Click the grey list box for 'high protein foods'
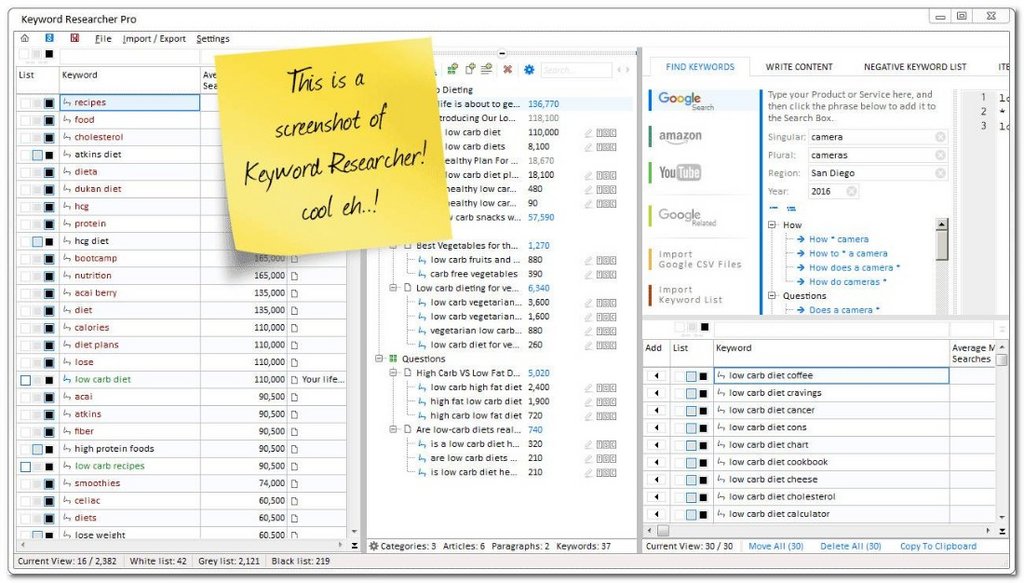The width and height of the screenshot is (1024, 583). (x=37, y=449)
